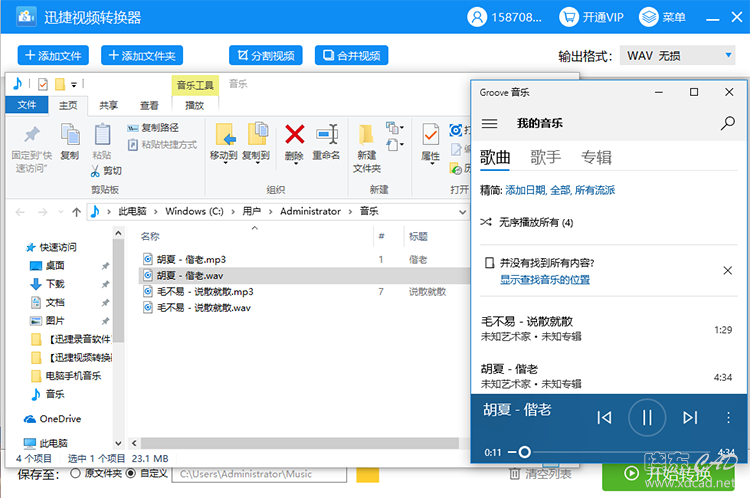
Task: Click the 粘贴 clipboard icon
Action: (102, 134)
